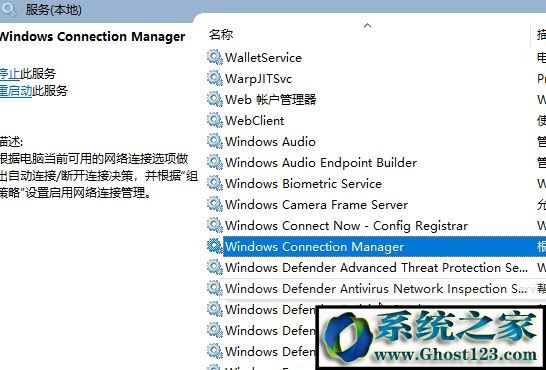Image resolution: width=546 pixels, height=370 pixels.
Task: Select Windows Connect Now - Config Registrar
Action: pos(376,226)
